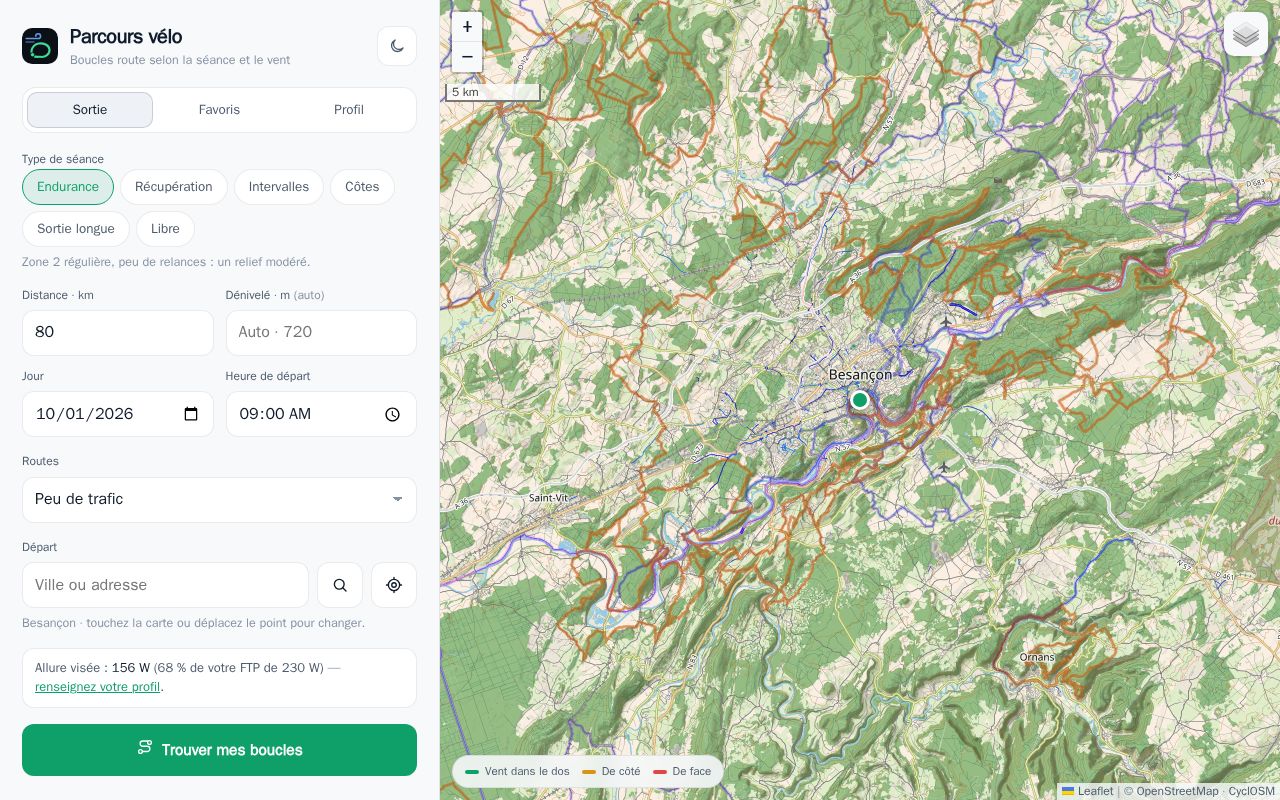
Task: Click the Distance km input field
Action: 118,333
